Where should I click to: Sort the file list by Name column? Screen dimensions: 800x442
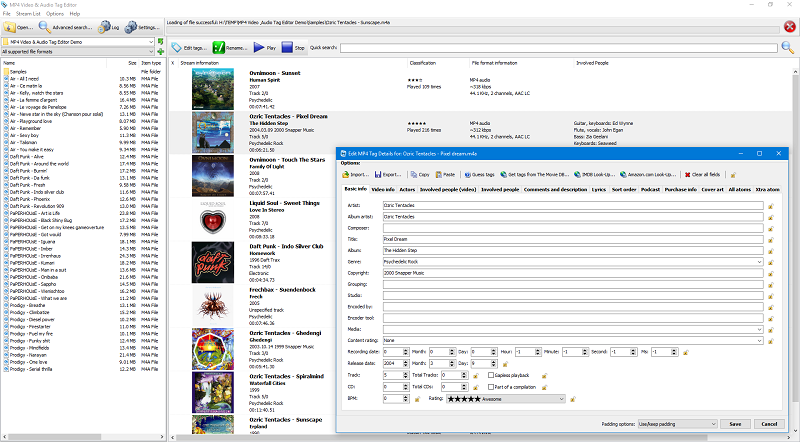pos(54,63)
